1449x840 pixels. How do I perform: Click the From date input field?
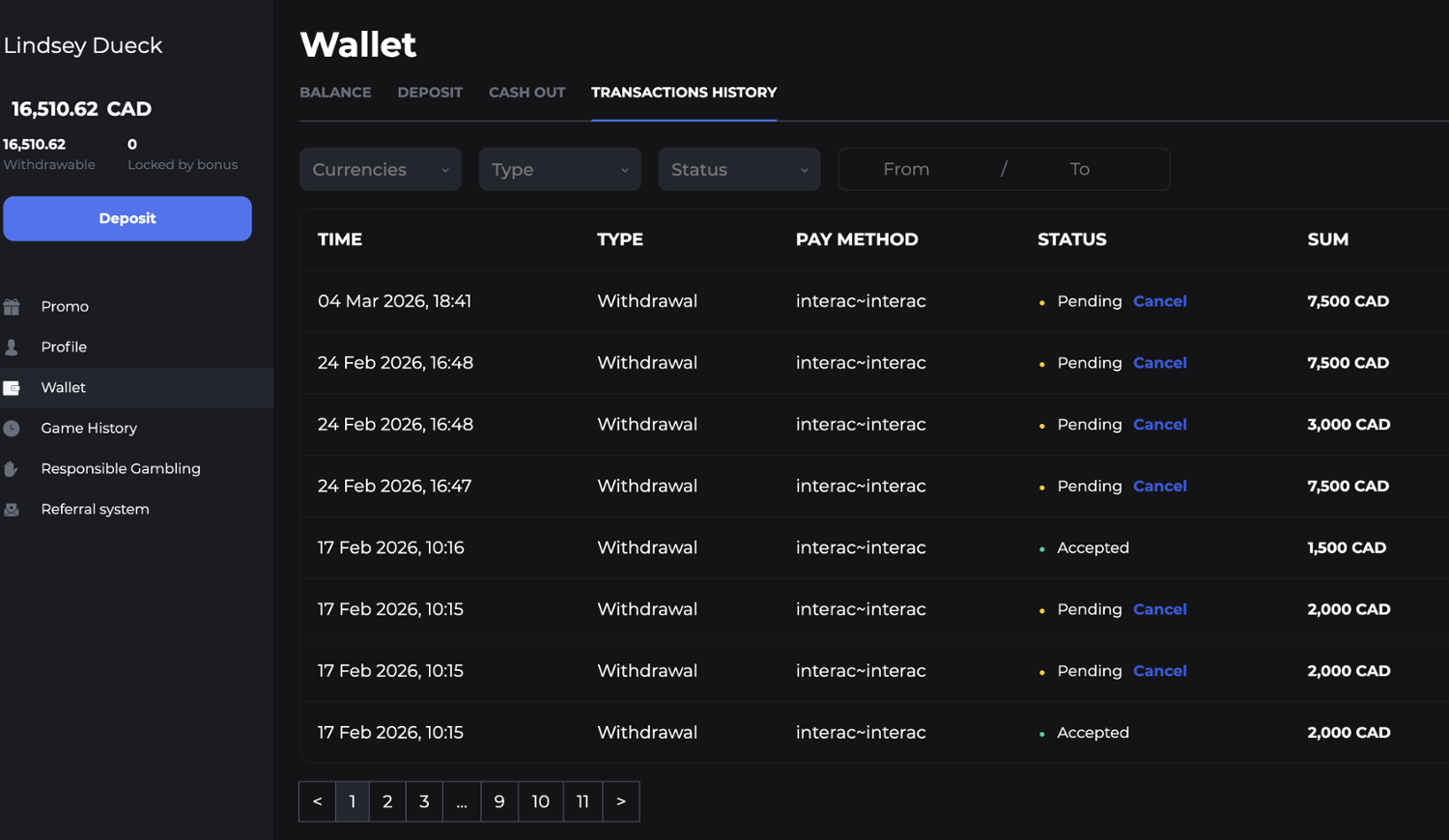[x=906, y=170]
